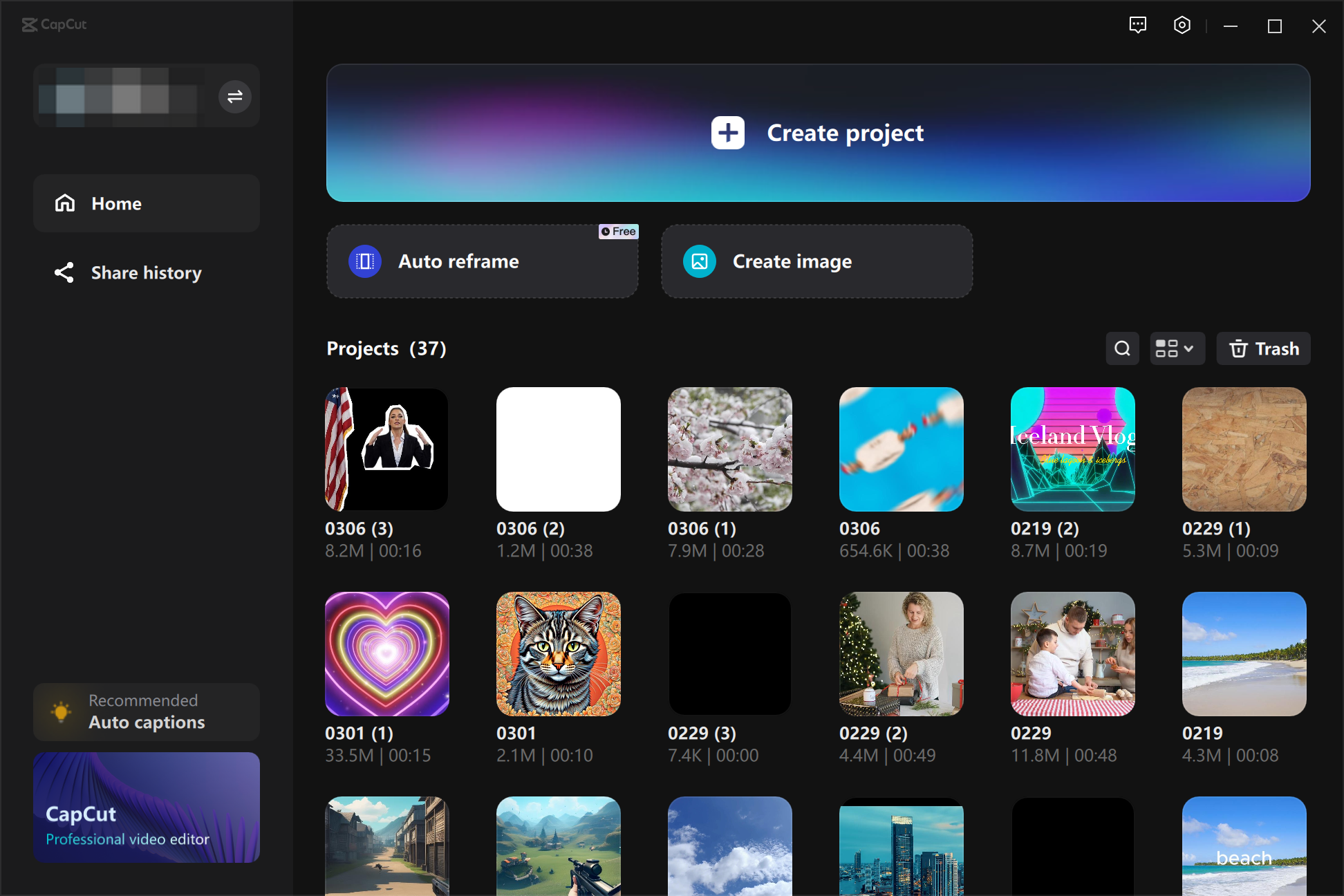Click the CapCut Professional video editor banner
This screenshot has width=1344, height=896.
146,807
